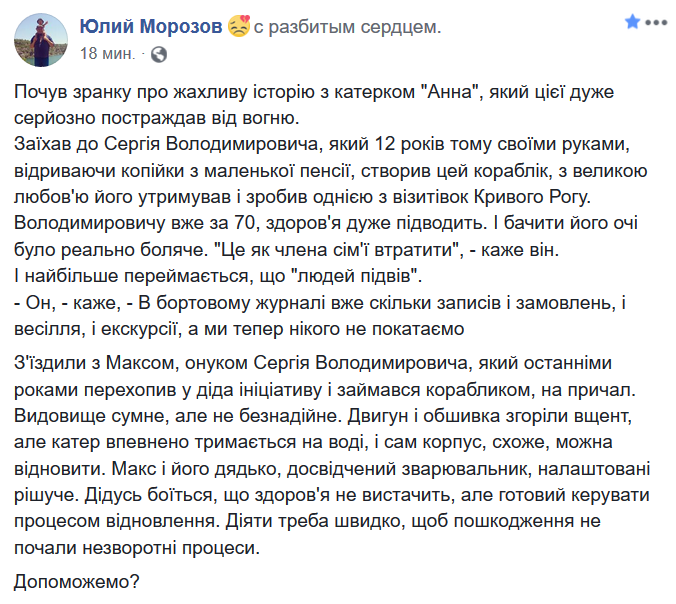The height and width of the screenshot is (604, 676).
Task: Click the blue star icon
Action: [632, 22]
